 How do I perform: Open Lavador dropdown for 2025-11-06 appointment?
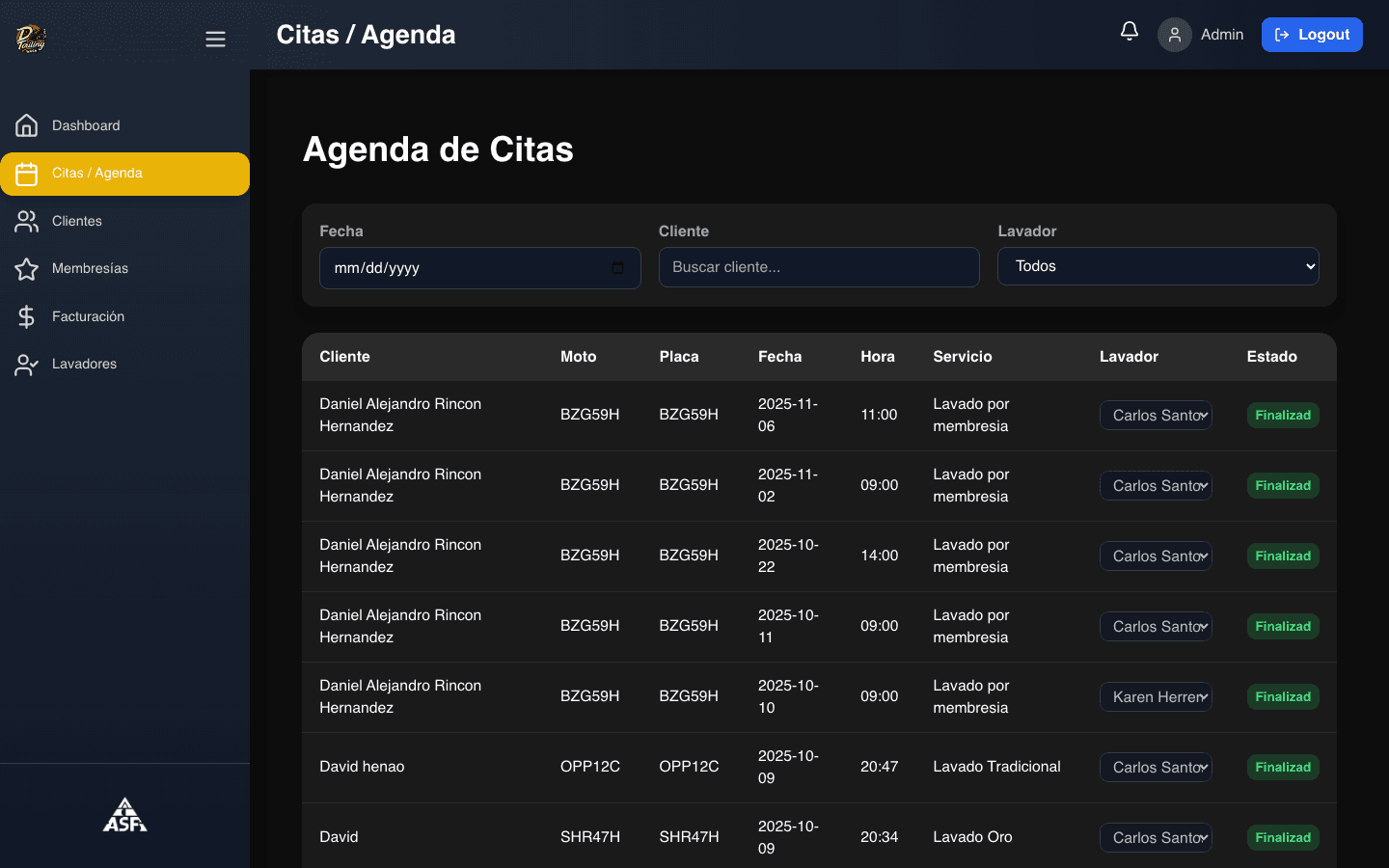click(x=1156, y=416)
